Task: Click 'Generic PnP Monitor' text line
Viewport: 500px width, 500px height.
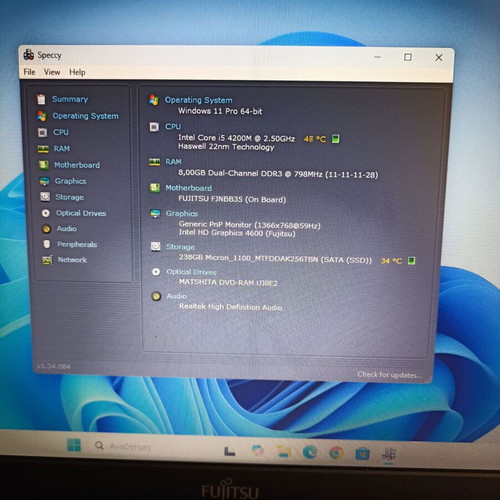Action: 250,225
